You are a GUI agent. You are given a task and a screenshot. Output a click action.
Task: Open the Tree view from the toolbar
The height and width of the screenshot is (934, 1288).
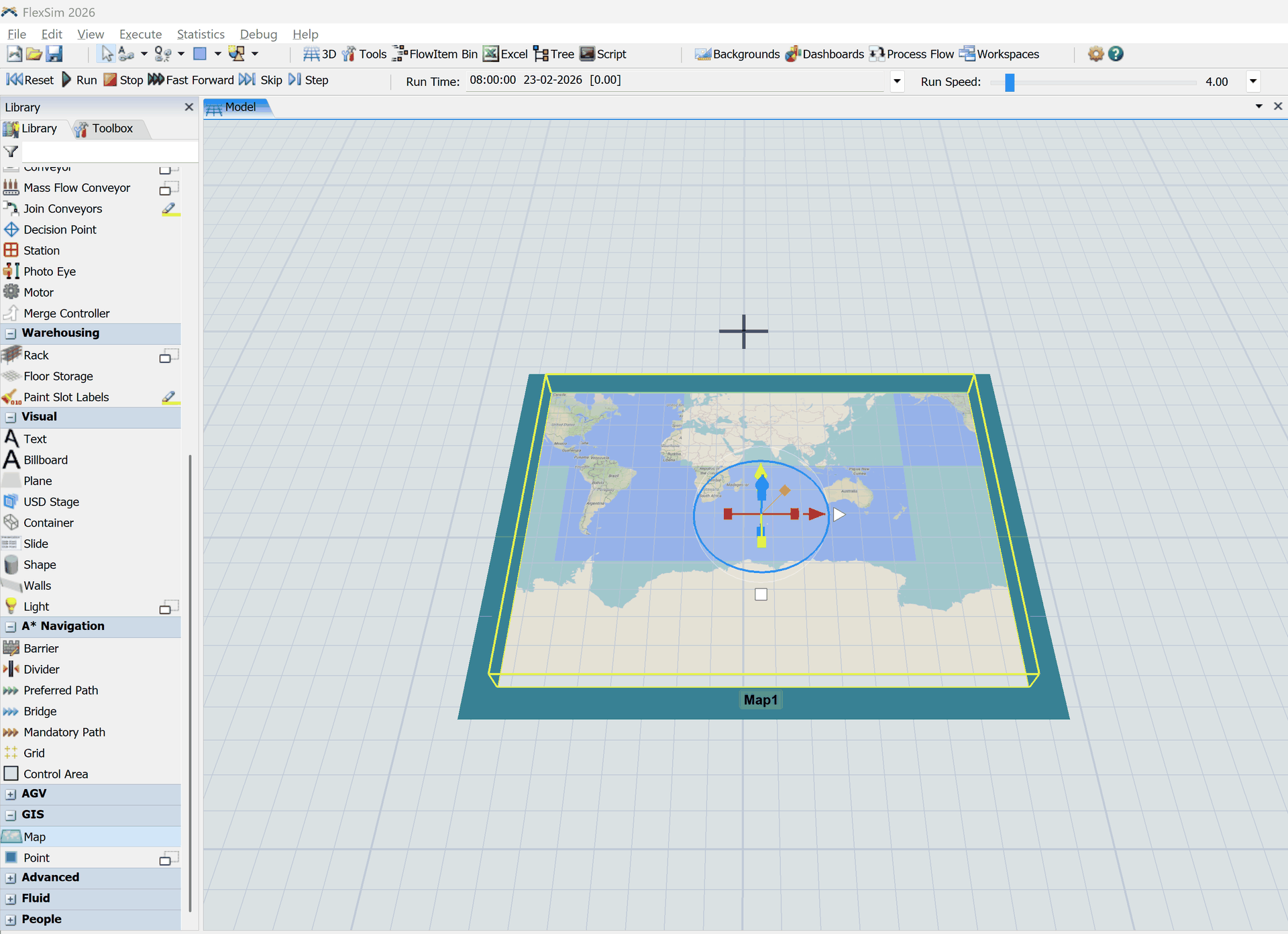541,54
